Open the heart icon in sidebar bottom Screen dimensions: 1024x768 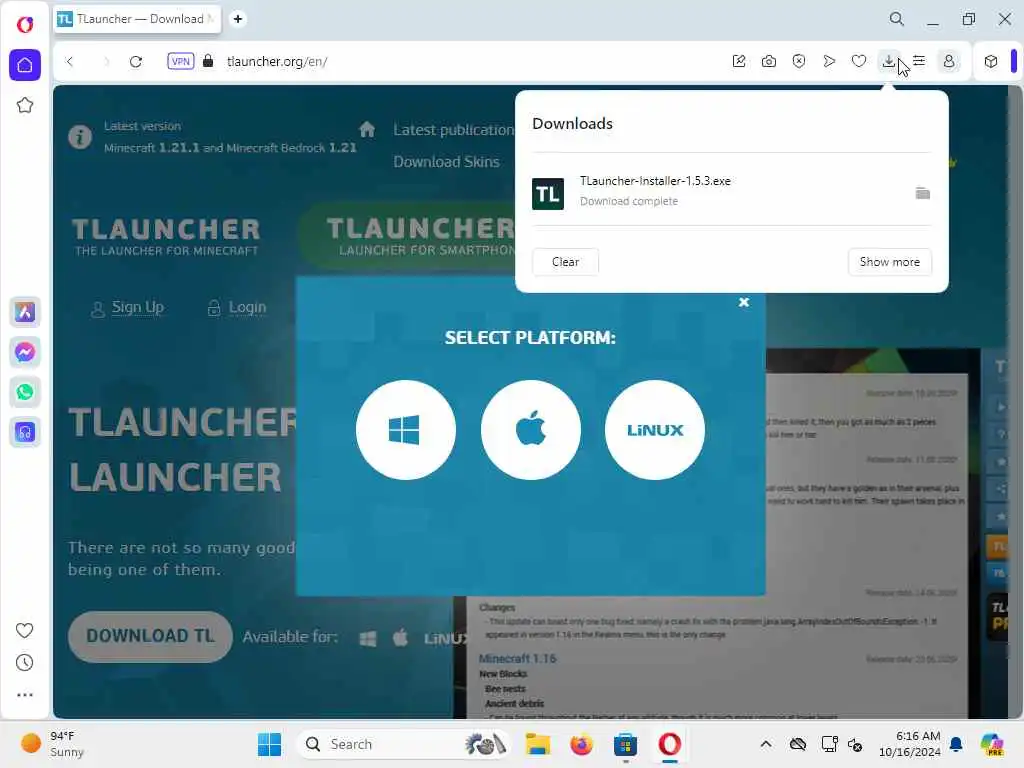24,630
